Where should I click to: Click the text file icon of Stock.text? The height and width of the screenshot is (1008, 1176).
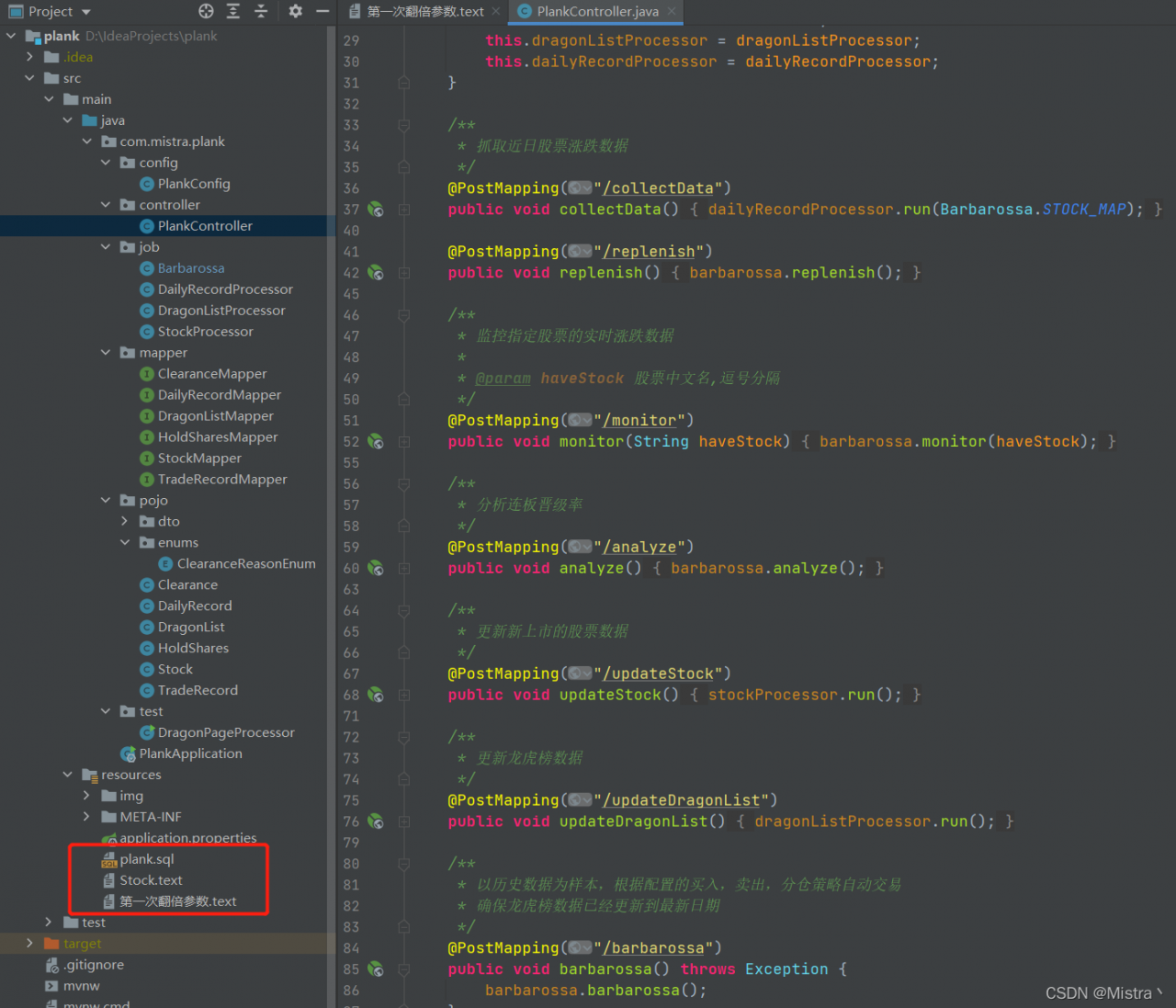108,881
